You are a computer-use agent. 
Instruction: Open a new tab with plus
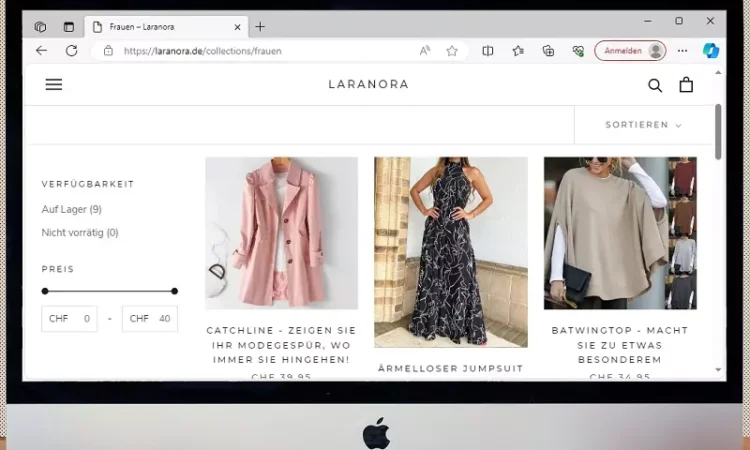pyautogui.click(x=260, y=27)
